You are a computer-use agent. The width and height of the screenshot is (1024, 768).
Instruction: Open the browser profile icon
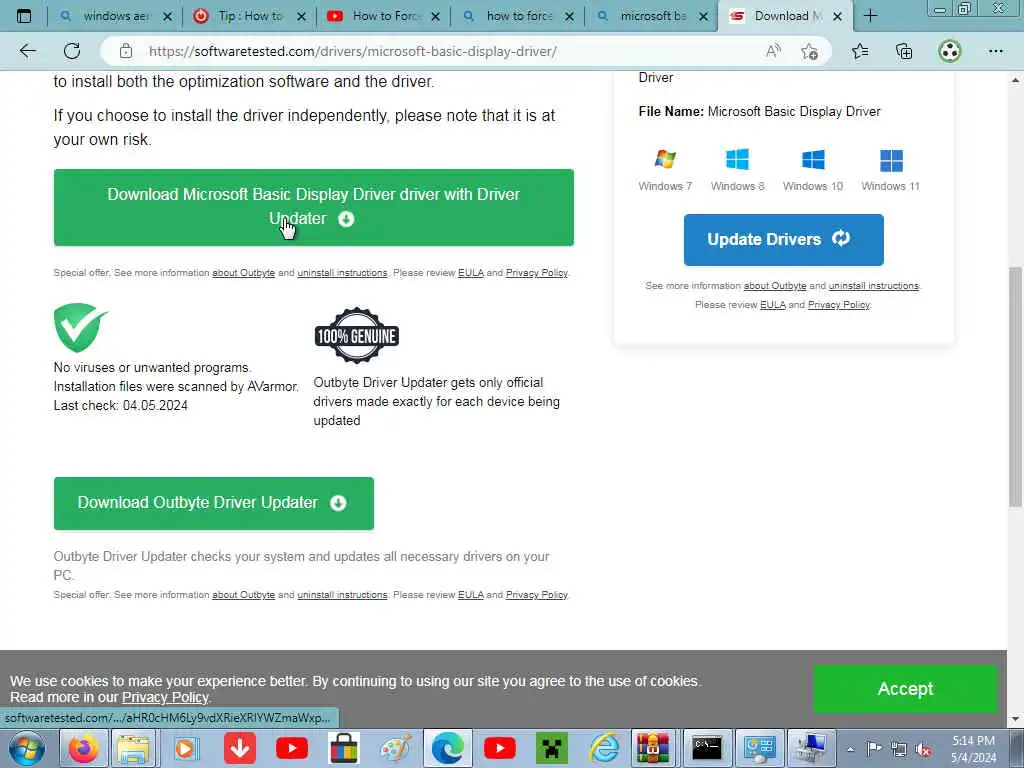[x=950, y=51]
